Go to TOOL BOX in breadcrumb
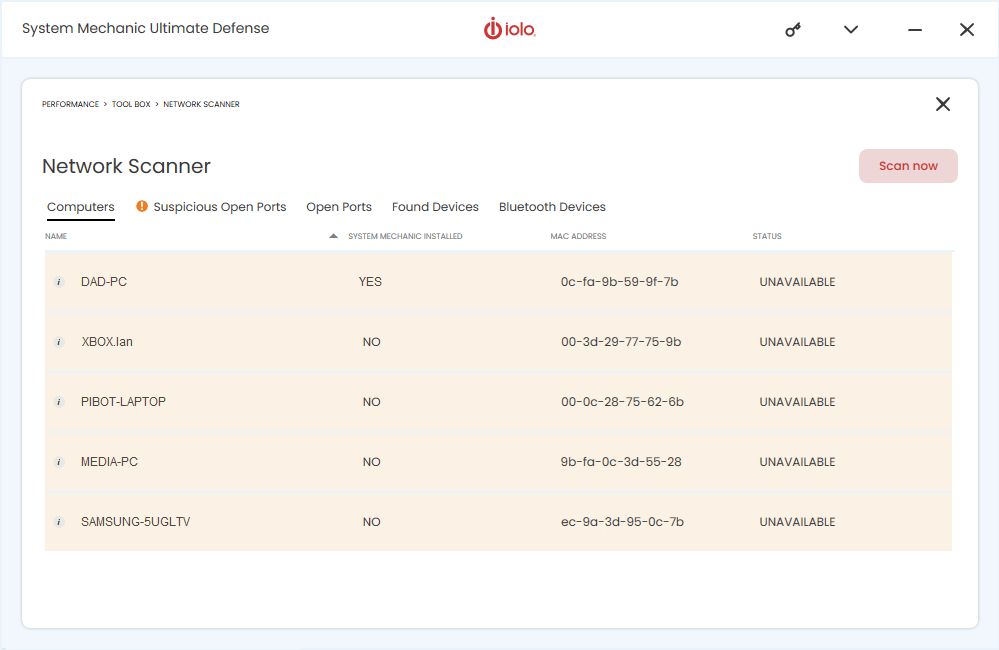 [131, 104]
